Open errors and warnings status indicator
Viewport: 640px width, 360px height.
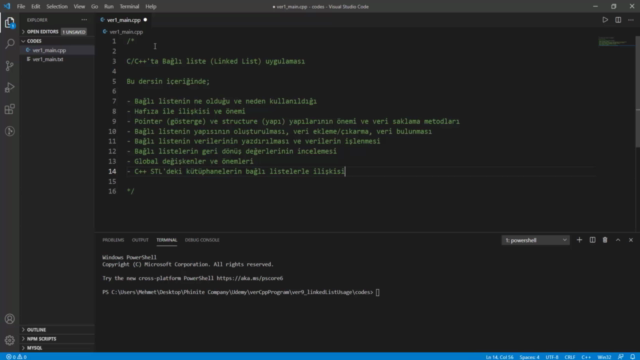click(16, 357)
